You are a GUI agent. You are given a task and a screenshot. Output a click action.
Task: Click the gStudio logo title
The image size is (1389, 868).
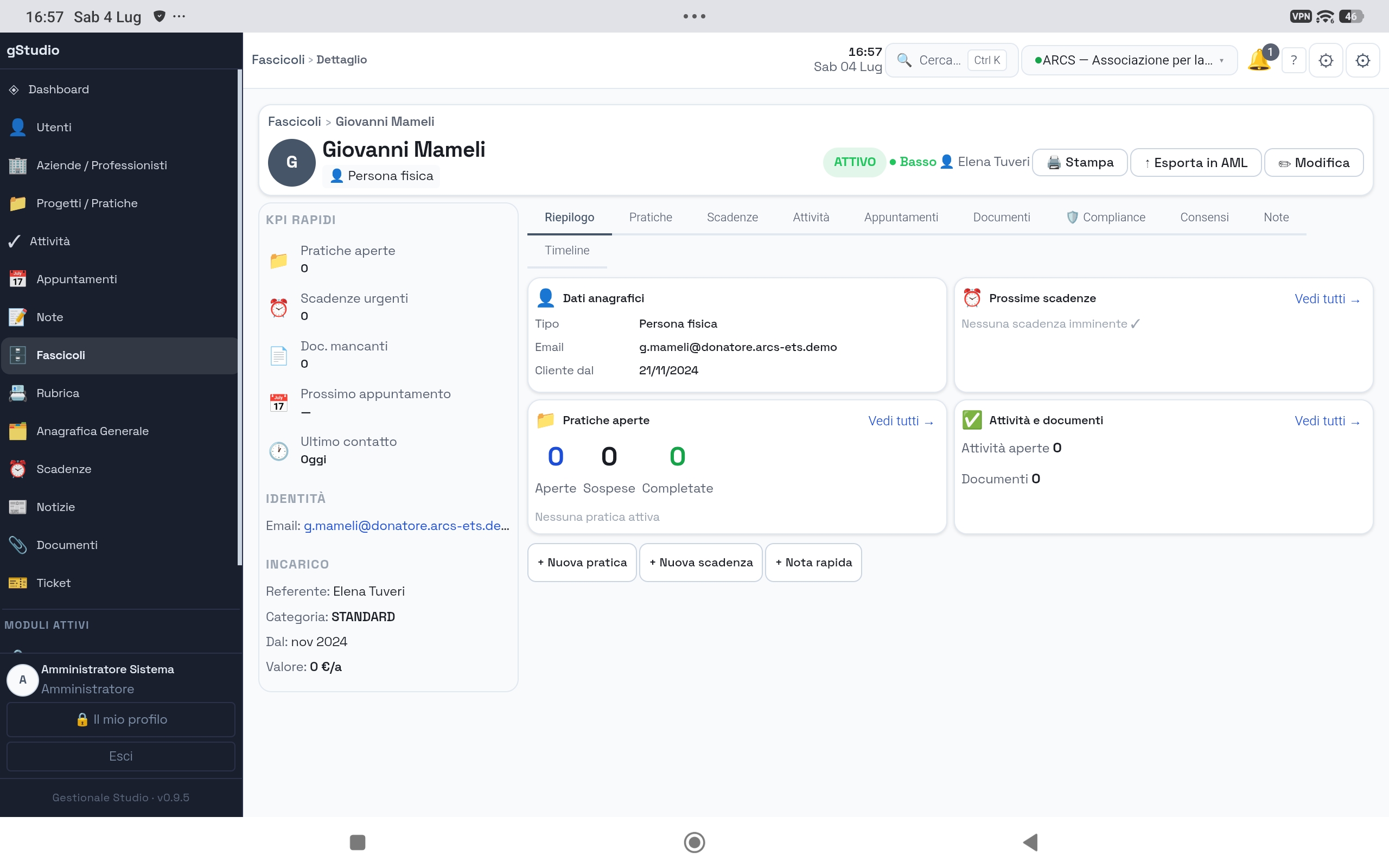click(x=33, y=50)
